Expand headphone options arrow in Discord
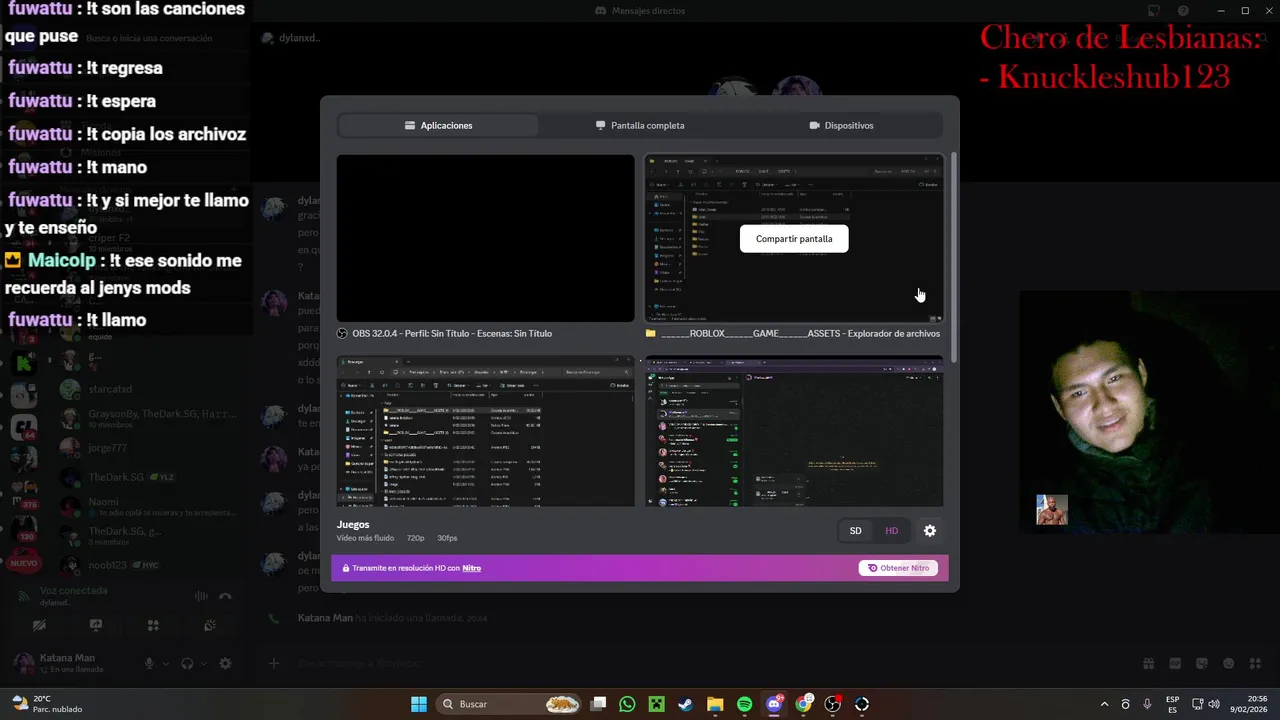This screenshot has height=720, width=1280. [203, 663]
